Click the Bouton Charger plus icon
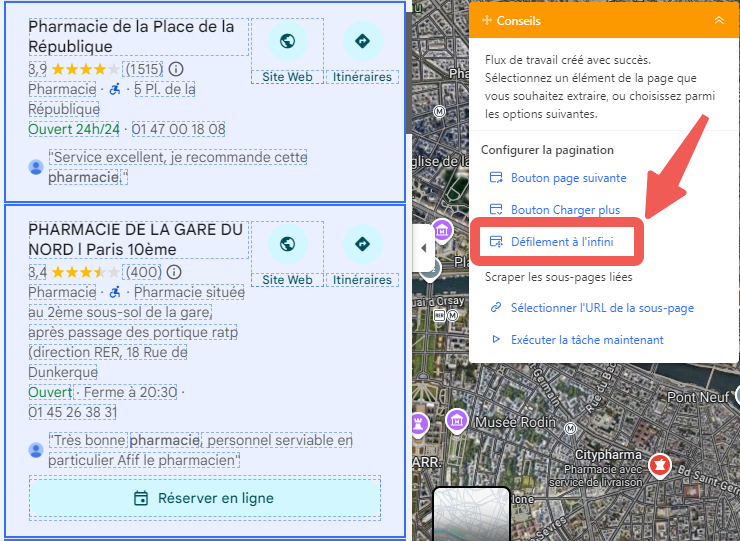740x541 pixels. click(x=496, y=210)
